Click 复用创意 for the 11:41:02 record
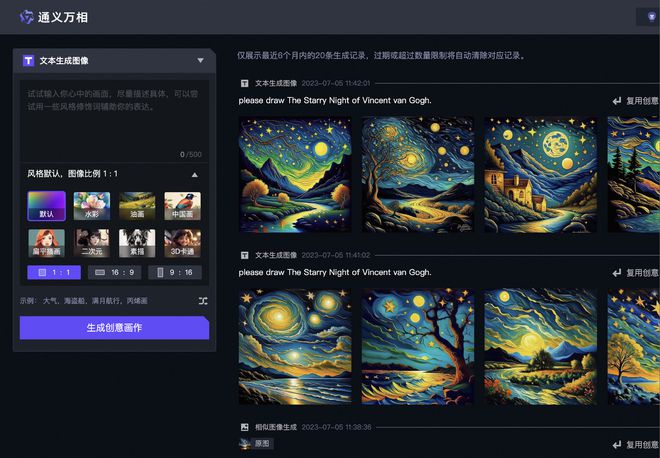Image resolution: width=660 pixels, height=458 pixels. (x=642, y=273)
